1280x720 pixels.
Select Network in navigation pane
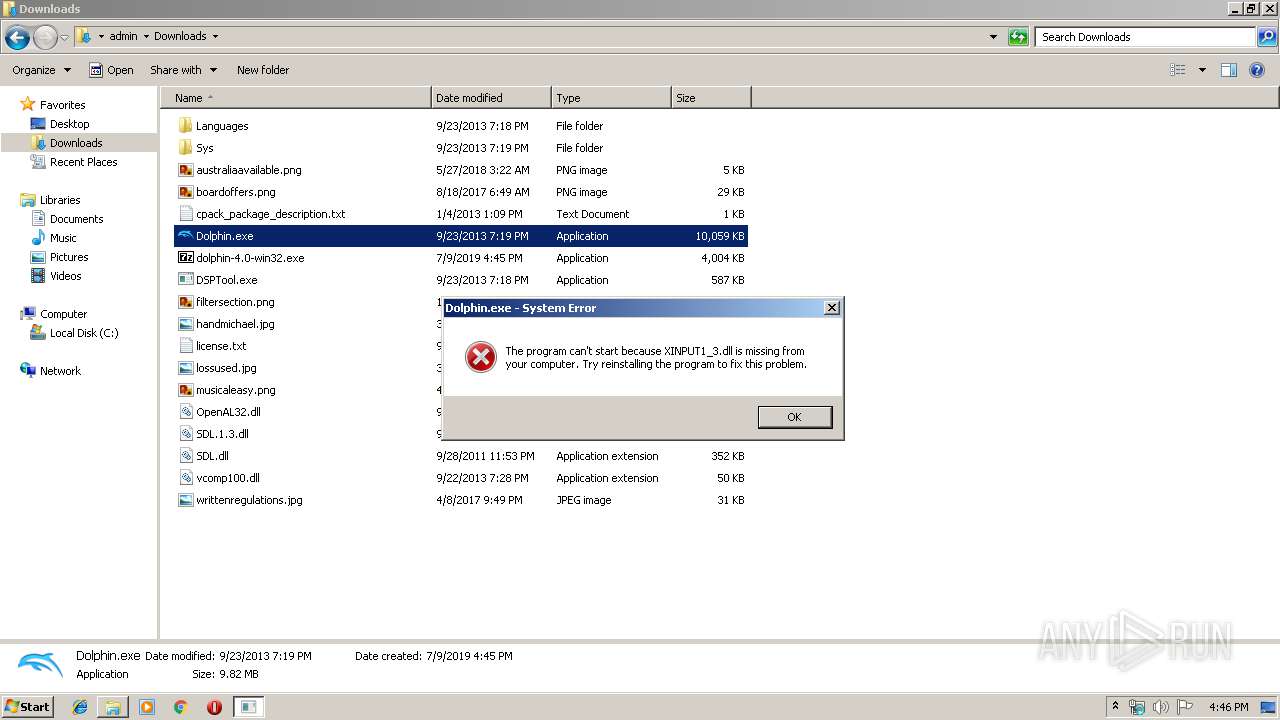[x=60, y=371]
